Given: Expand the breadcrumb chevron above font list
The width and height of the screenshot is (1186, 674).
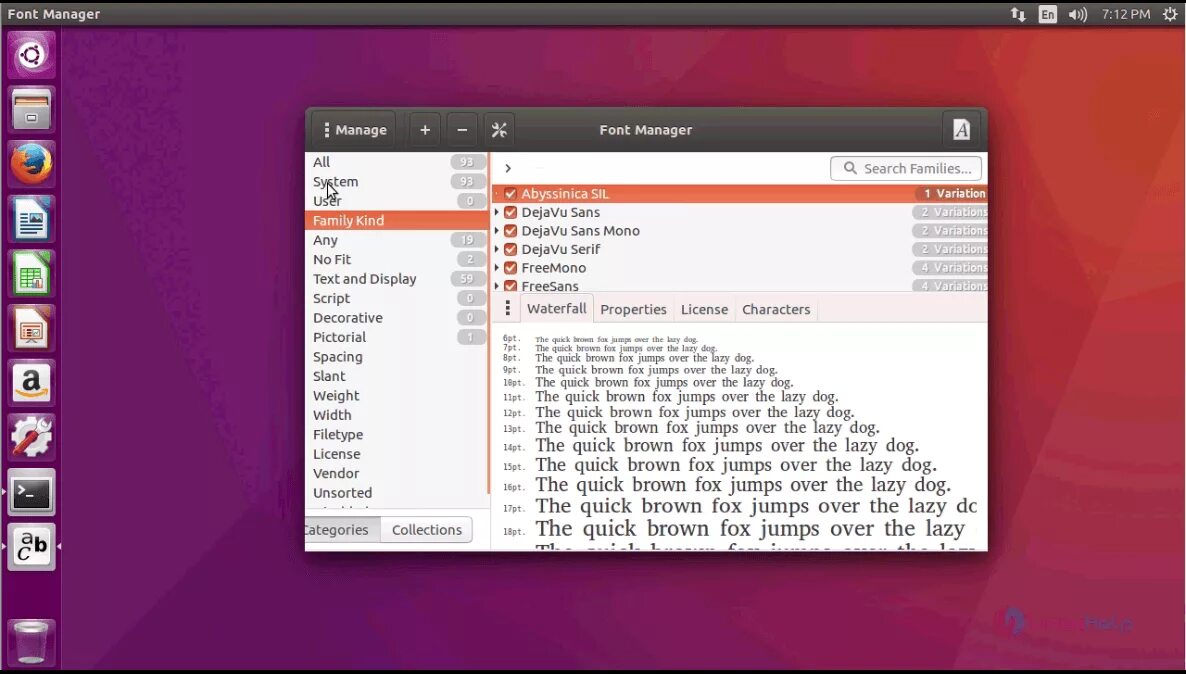Looking at the screenshot, I should [x=508, y=168].
